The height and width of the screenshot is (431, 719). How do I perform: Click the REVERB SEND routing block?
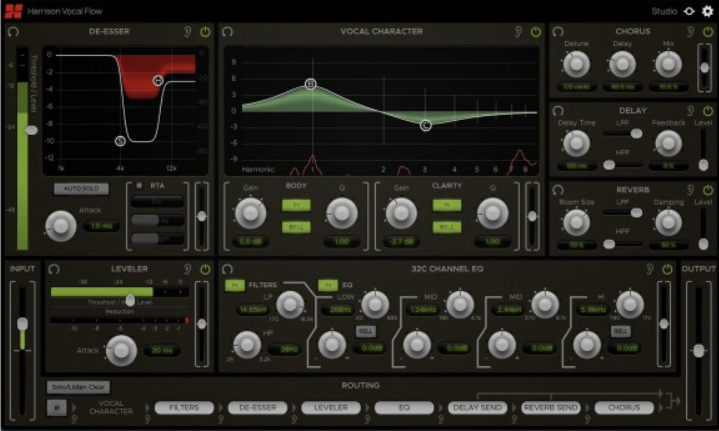coord(551,408)
